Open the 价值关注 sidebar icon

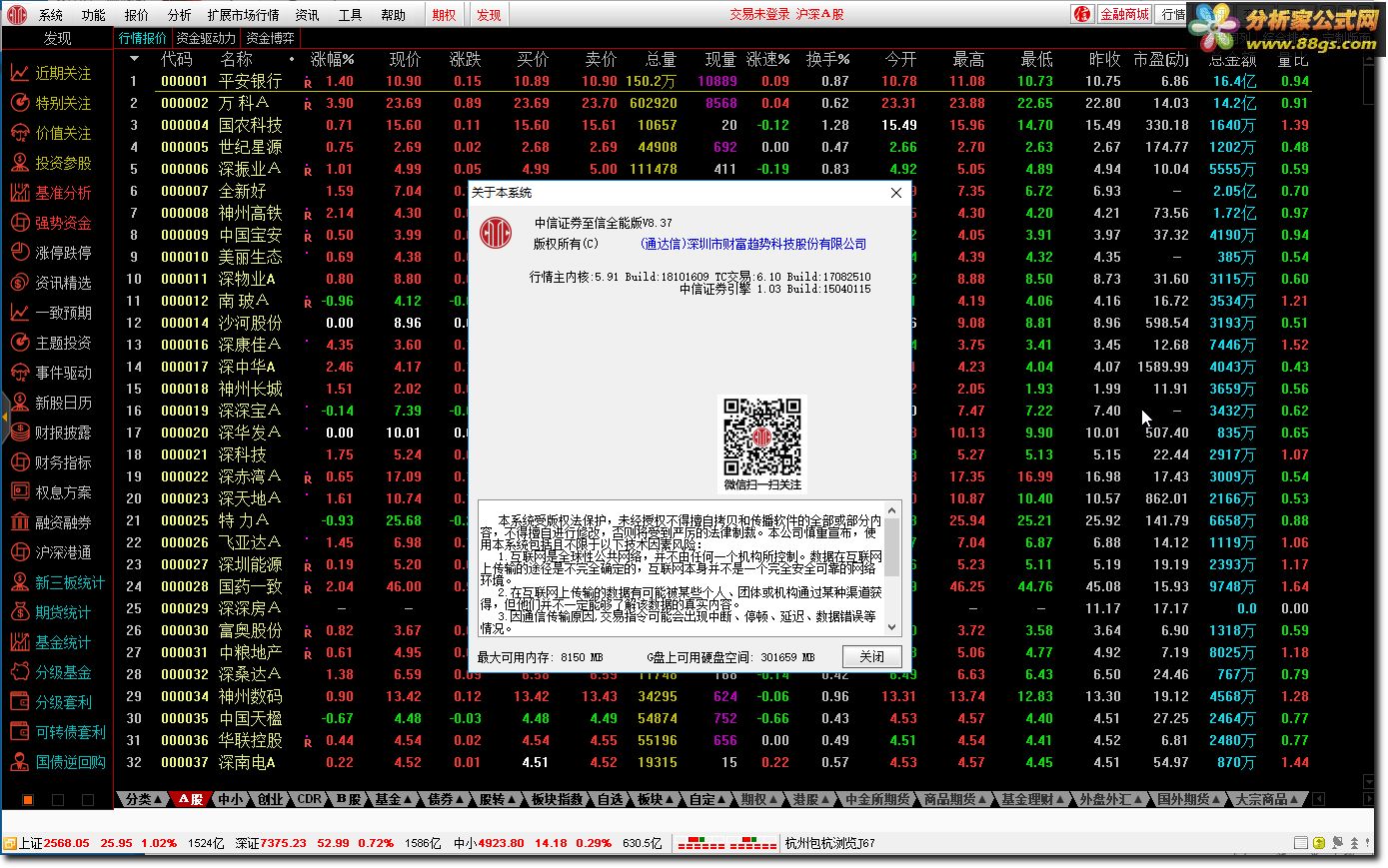(x=19, y=133)
